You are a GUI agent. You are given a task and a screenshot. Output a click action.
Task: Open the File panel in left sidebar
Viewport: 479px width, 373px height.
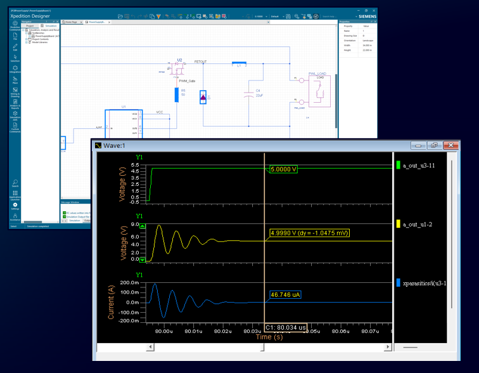[15, 36]
